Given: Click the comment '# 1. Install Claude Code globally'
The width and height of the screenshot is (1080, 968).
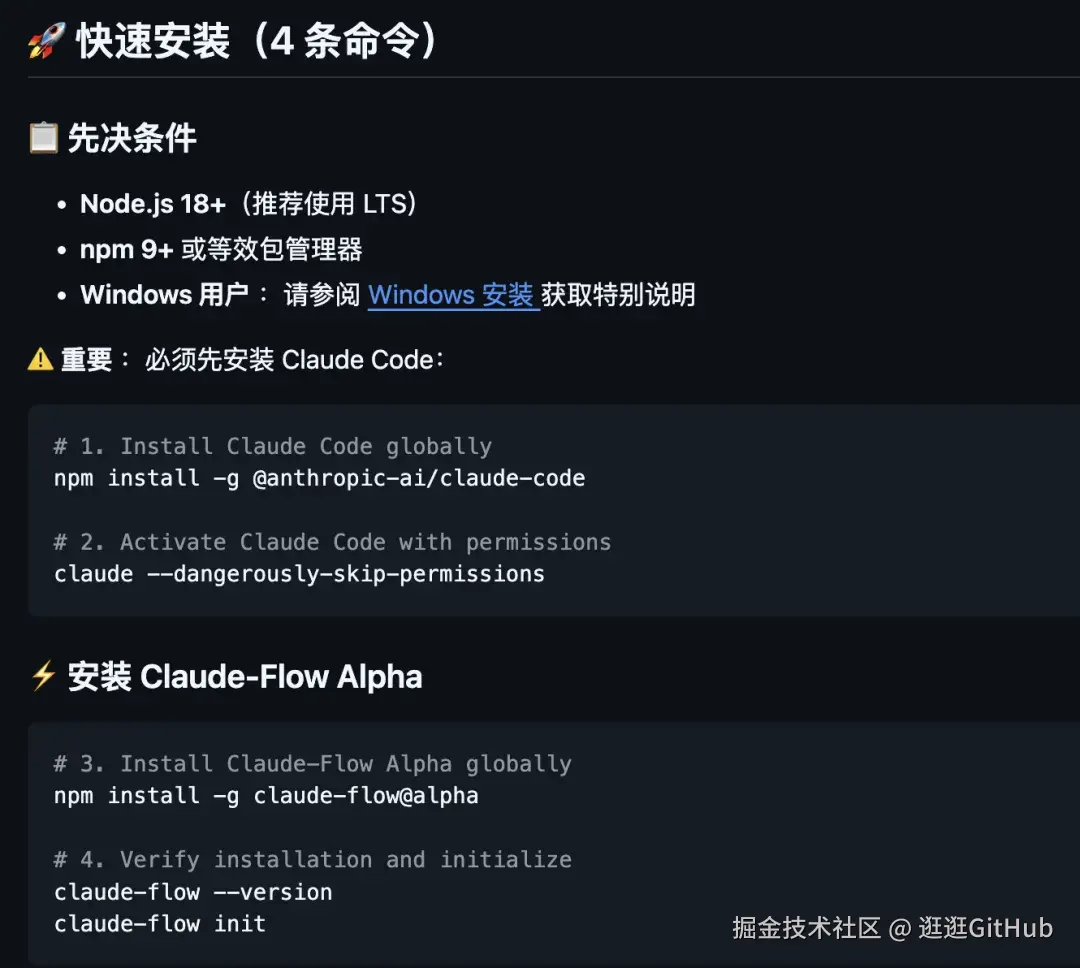Looking at the screenshot, I should coord(272,446).
